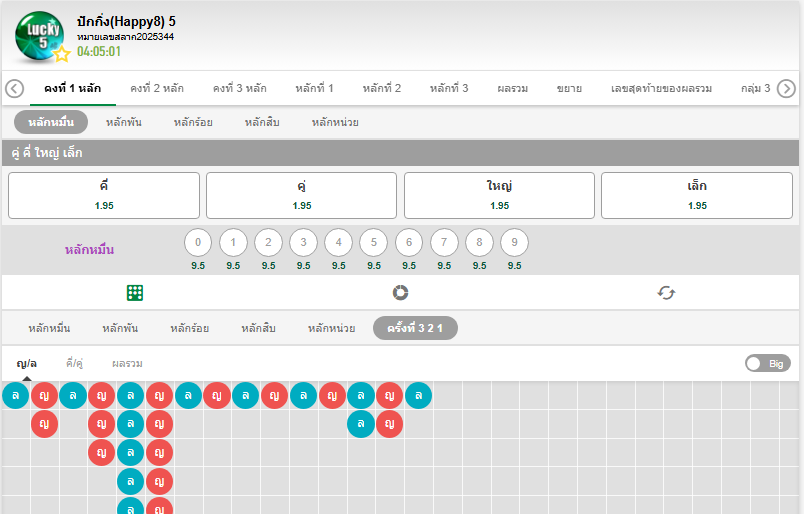Open the ผลรวม top tab
The image size is (804, 514).
(x=512, y=88)
